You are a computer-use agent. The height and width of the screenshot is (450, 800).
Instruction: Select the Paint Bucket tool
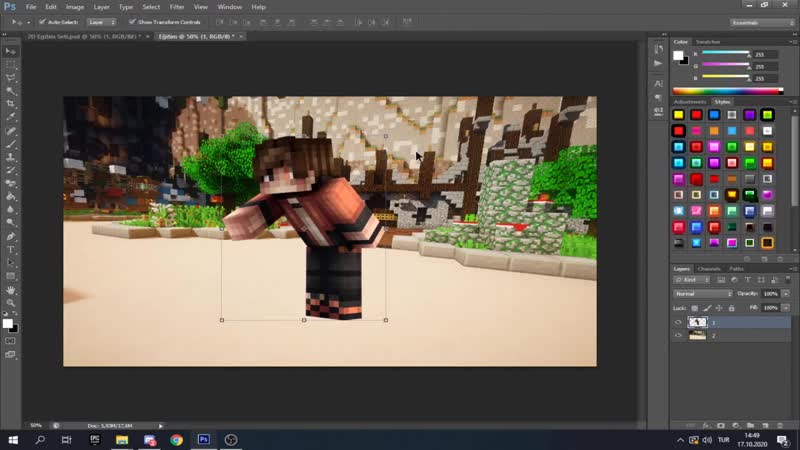(x=10, y=196)
